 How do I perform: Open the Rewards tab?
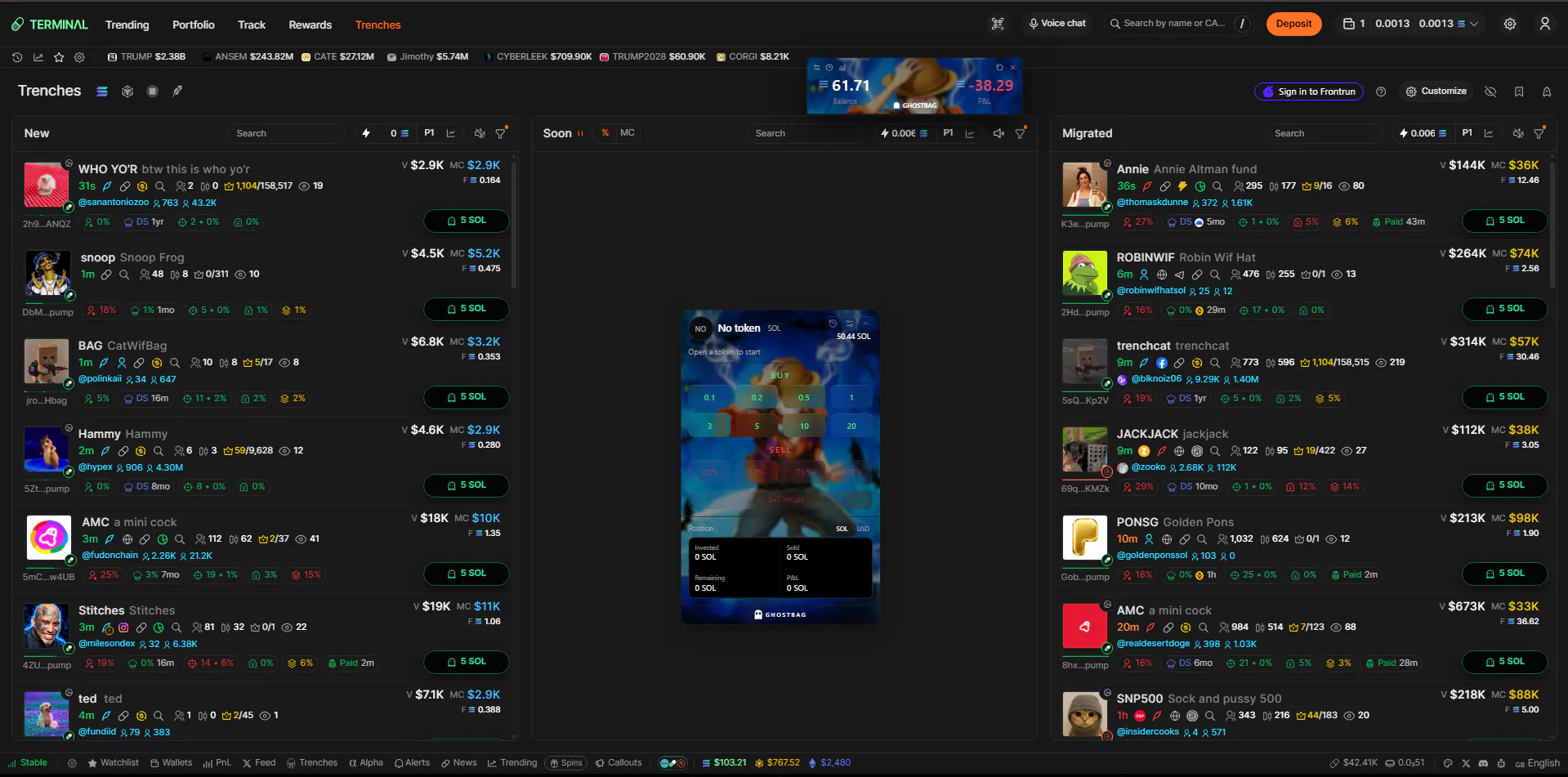click(310, 25)
